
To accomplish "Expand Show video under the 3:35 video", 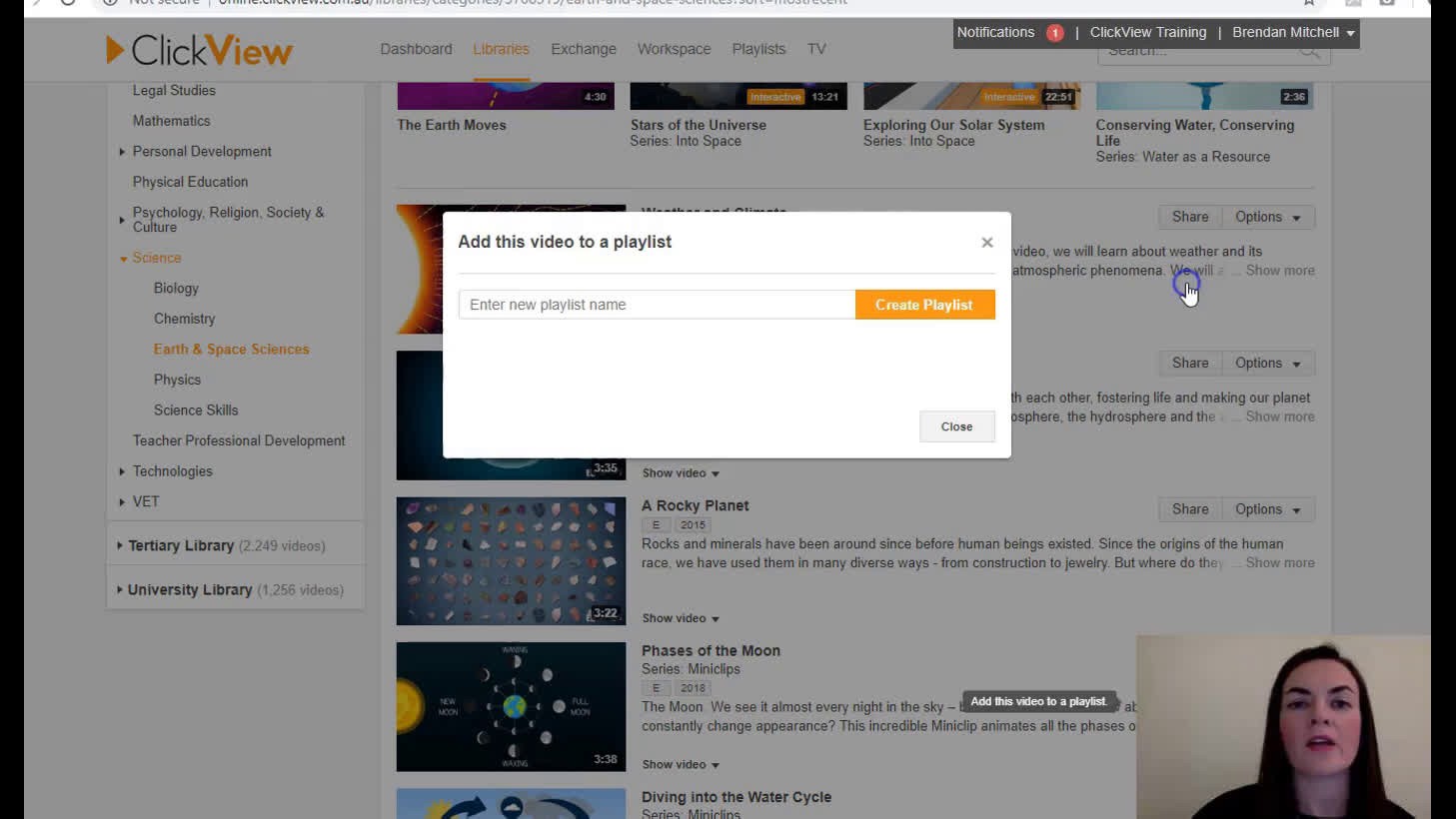I will click(681, 472).
